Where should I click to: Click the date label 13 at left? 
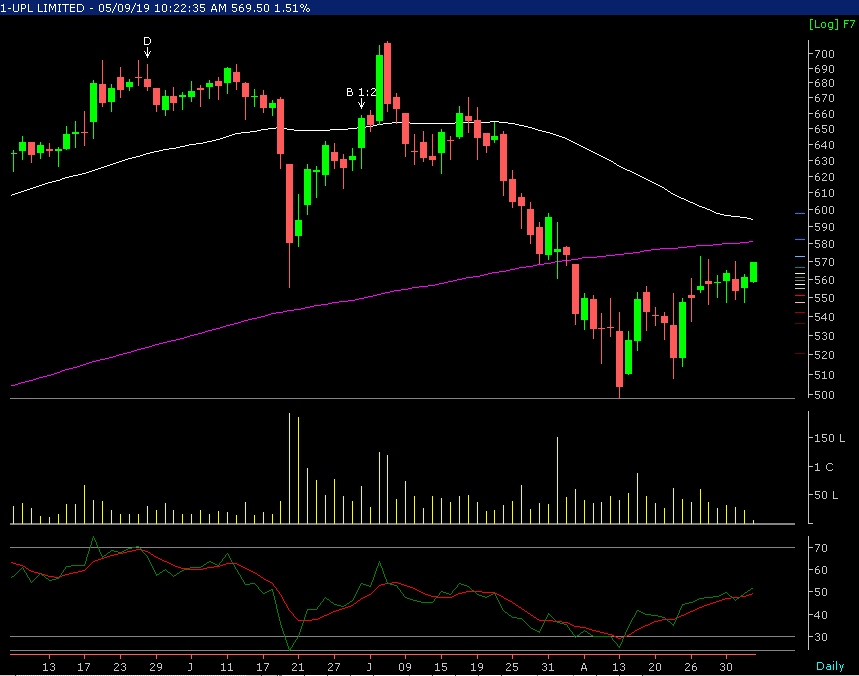click(49, 667)
